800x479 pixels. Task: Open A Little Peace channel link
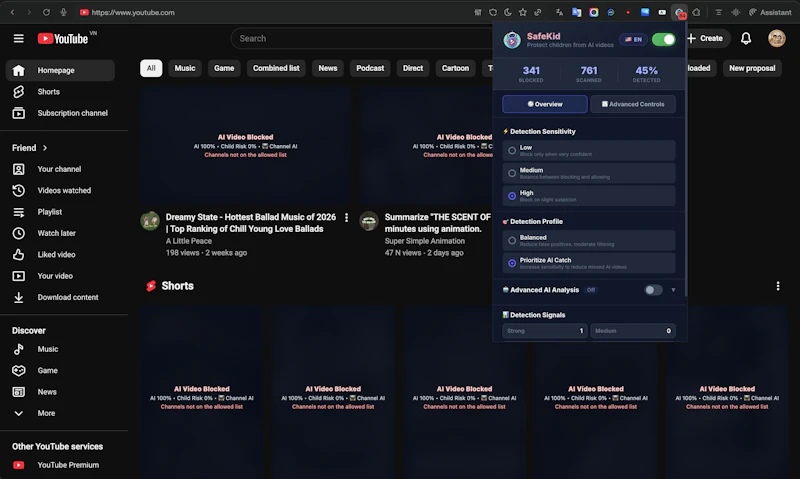click(188, 241)
